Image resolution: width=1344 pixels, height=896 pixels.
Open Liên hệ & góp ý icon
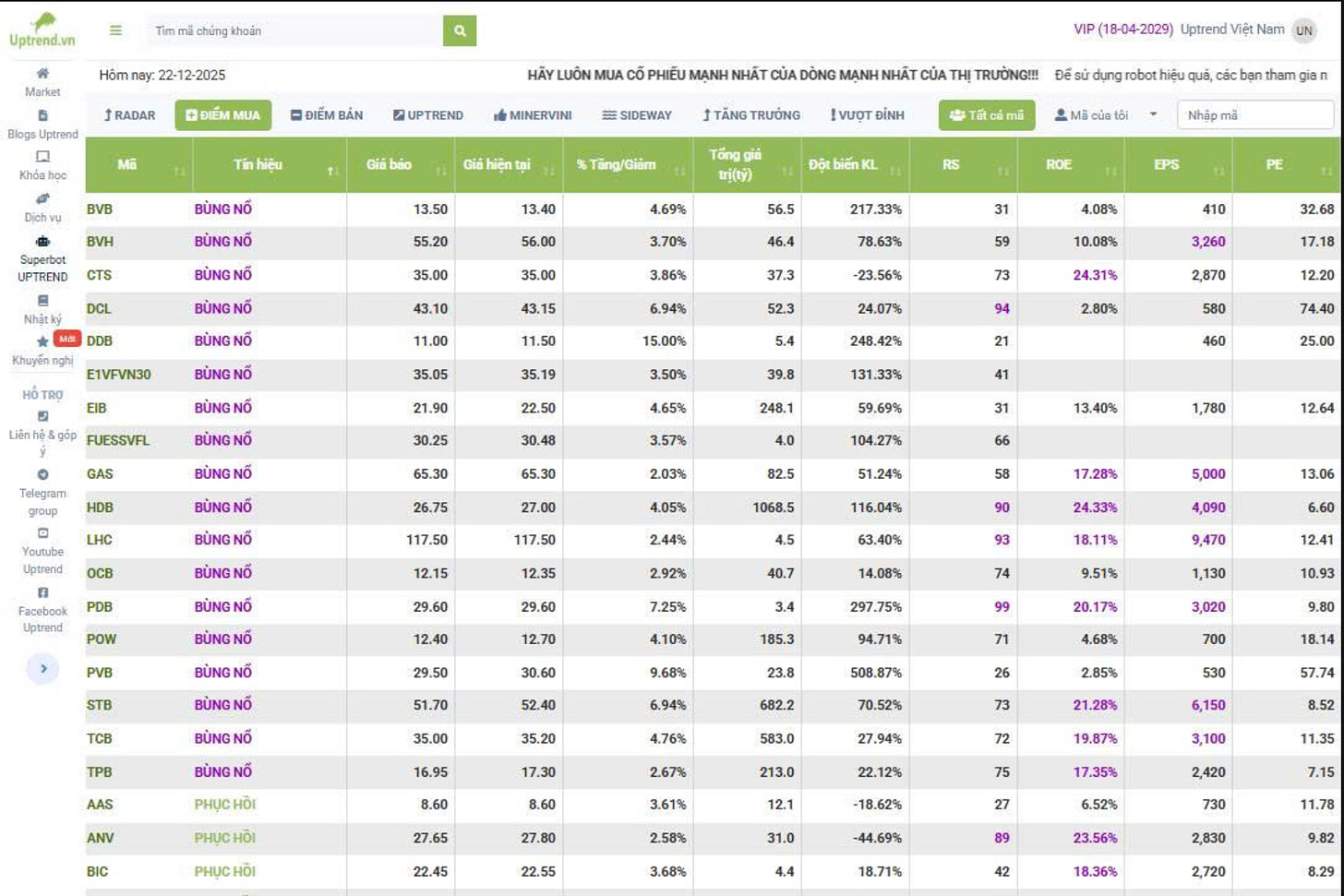tap(42, 416)
